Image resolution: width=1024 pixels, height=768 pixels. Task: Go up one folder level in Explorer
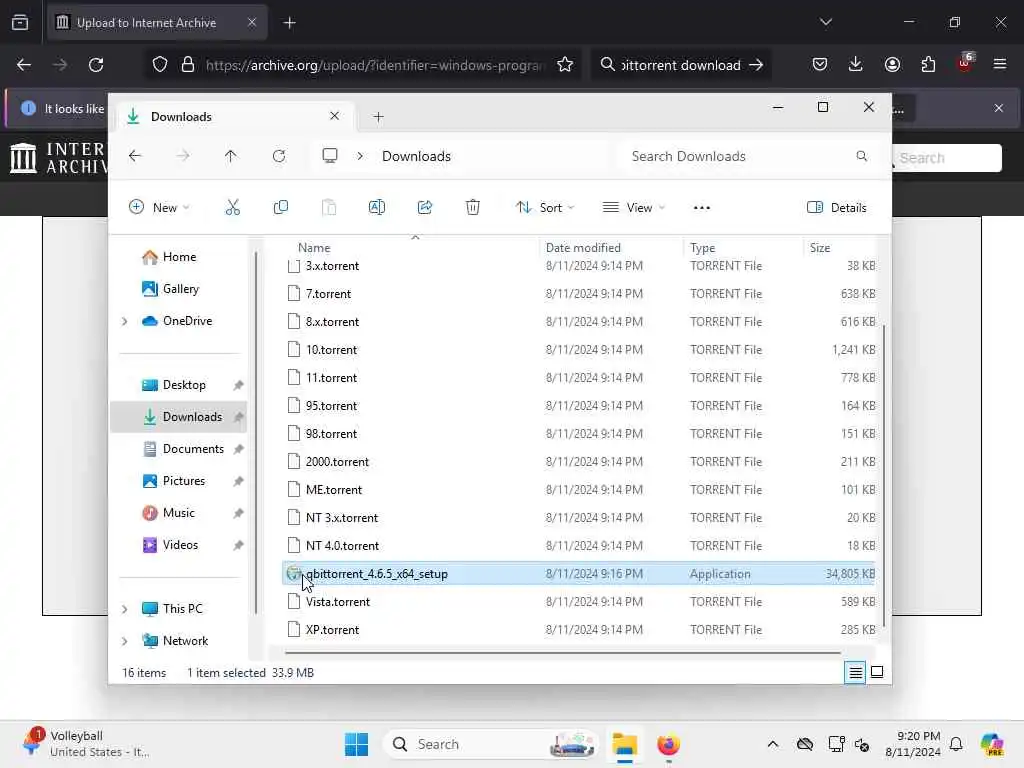(231, 156)
